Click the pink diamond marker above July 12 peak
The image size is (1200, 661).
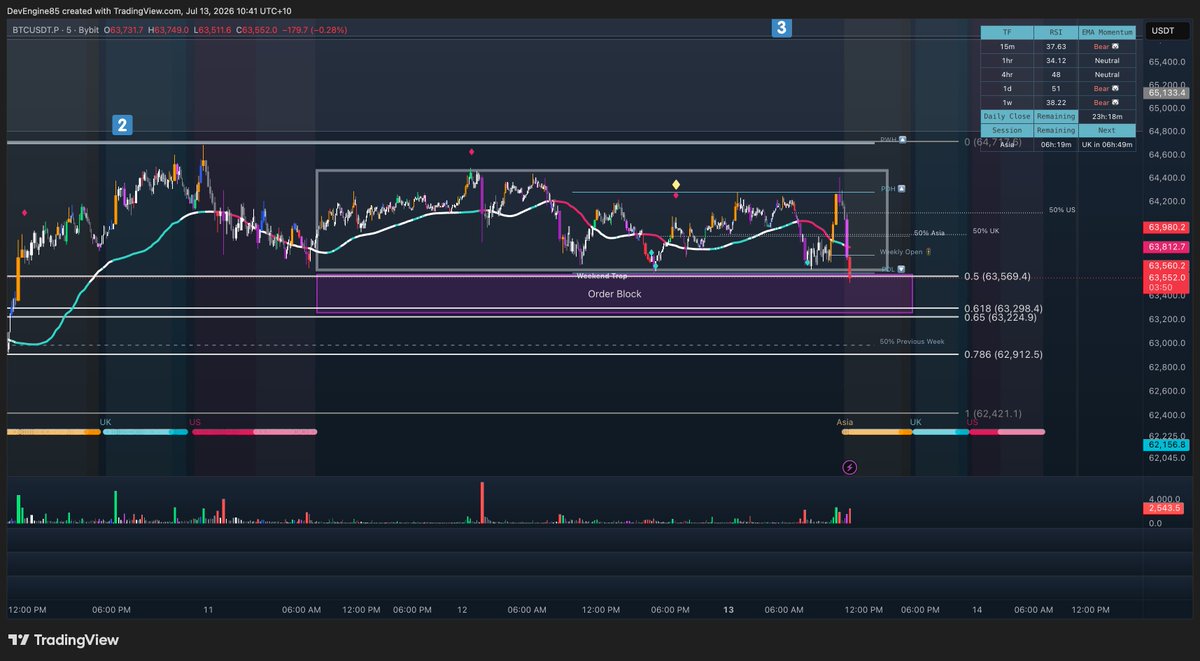pos(472,152)
